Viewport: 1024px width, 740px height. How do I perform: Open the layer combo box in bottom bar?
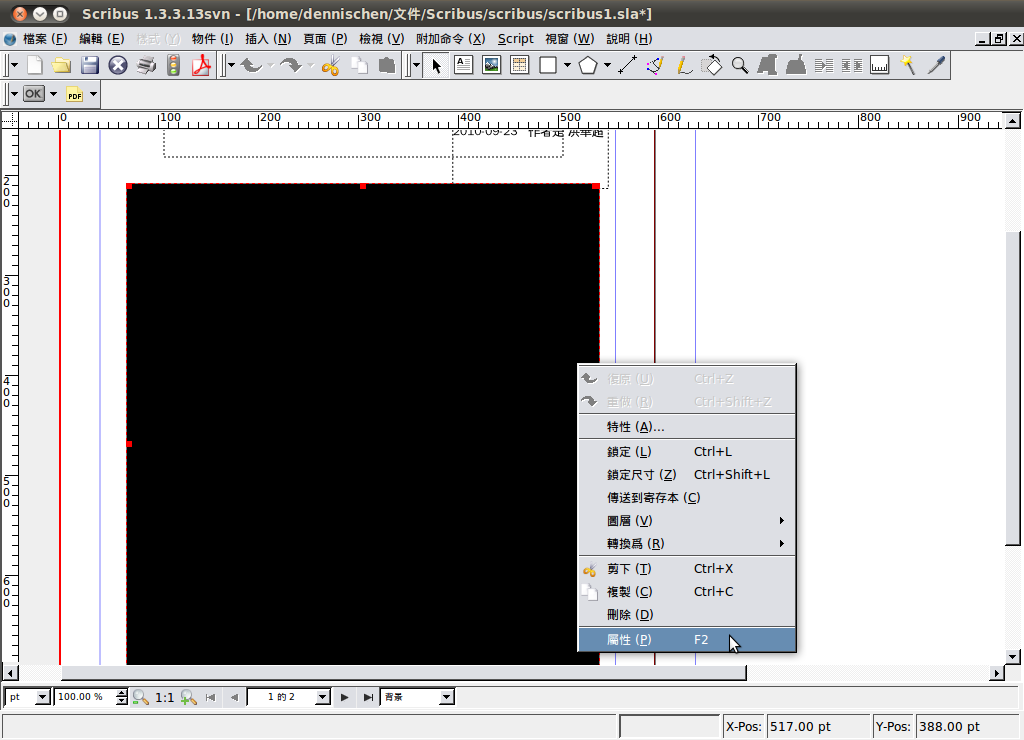click(417, 697)
